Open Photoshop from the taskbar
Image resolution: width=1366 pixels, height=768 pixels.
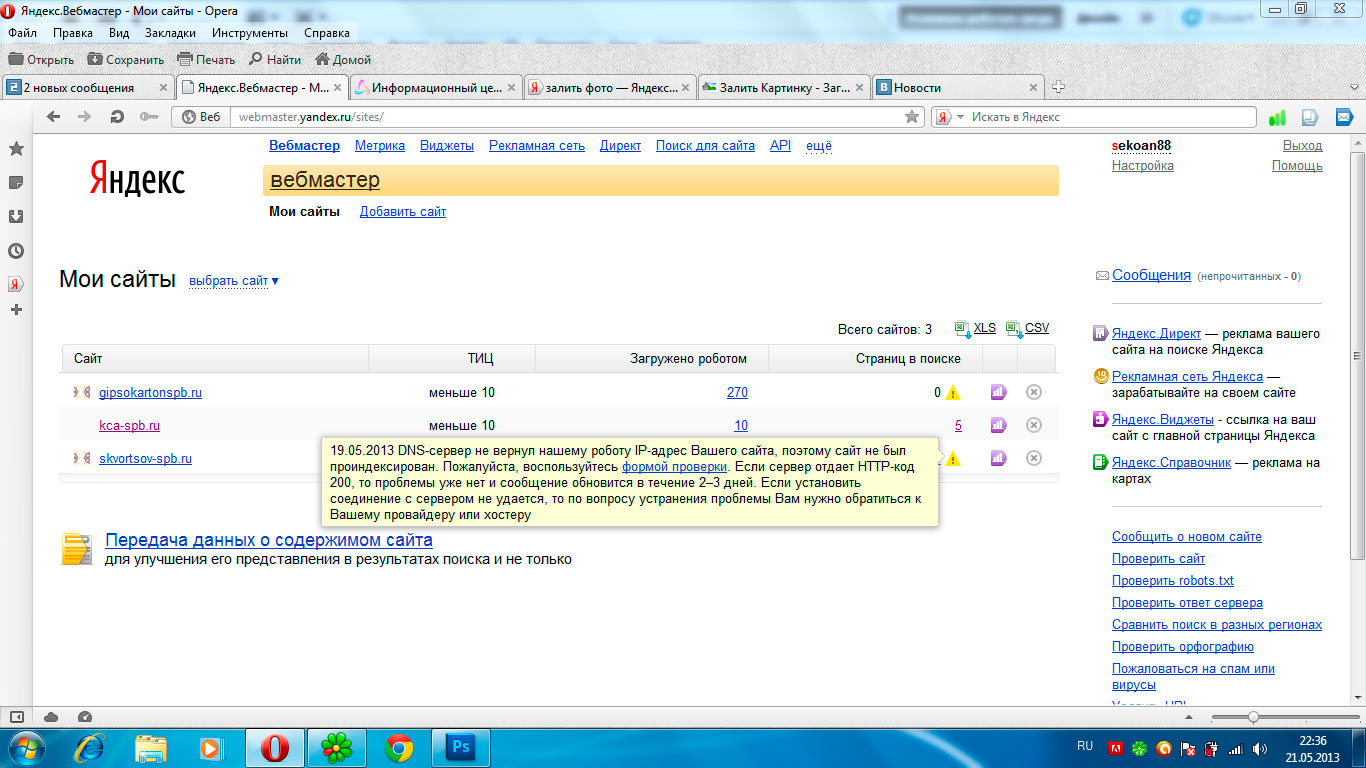tap(461, 747)
